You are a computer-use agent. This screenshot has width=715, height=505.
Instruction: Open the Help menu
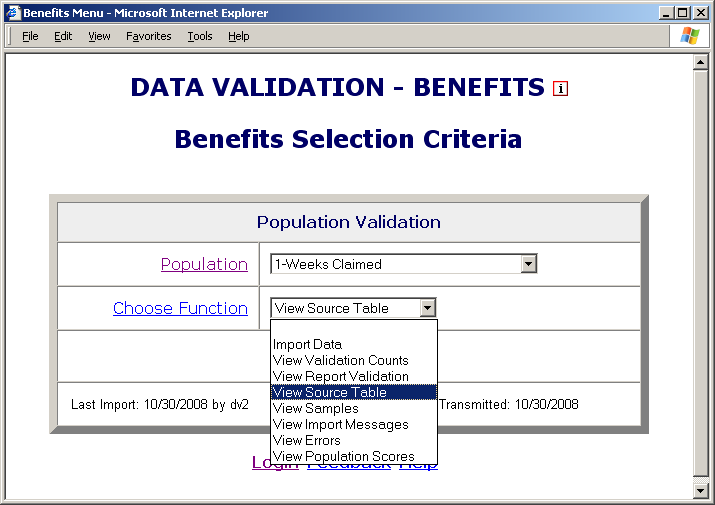point(238,36)
